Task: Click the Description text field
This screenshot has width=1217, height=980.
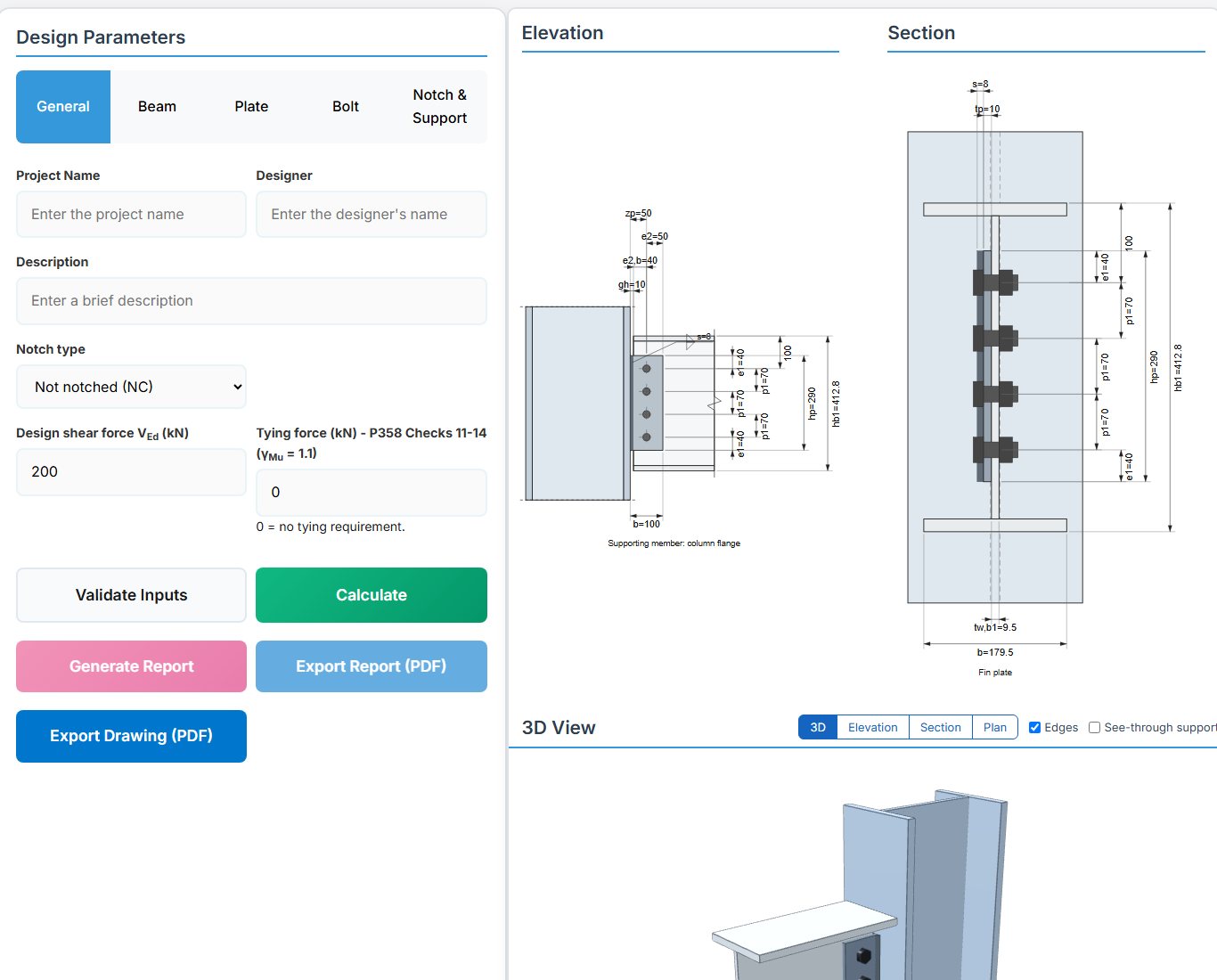Action: (x=251, y=301)
